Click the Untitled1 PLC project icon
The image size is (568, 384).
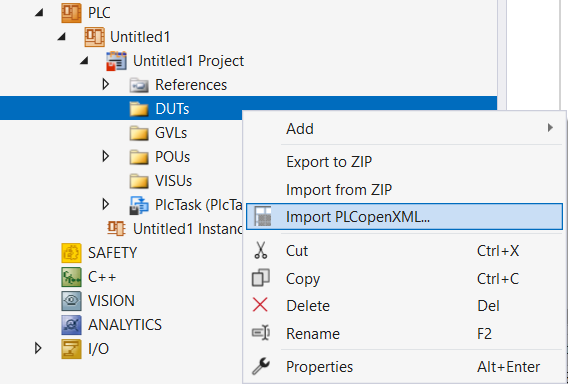pos(95,37)
